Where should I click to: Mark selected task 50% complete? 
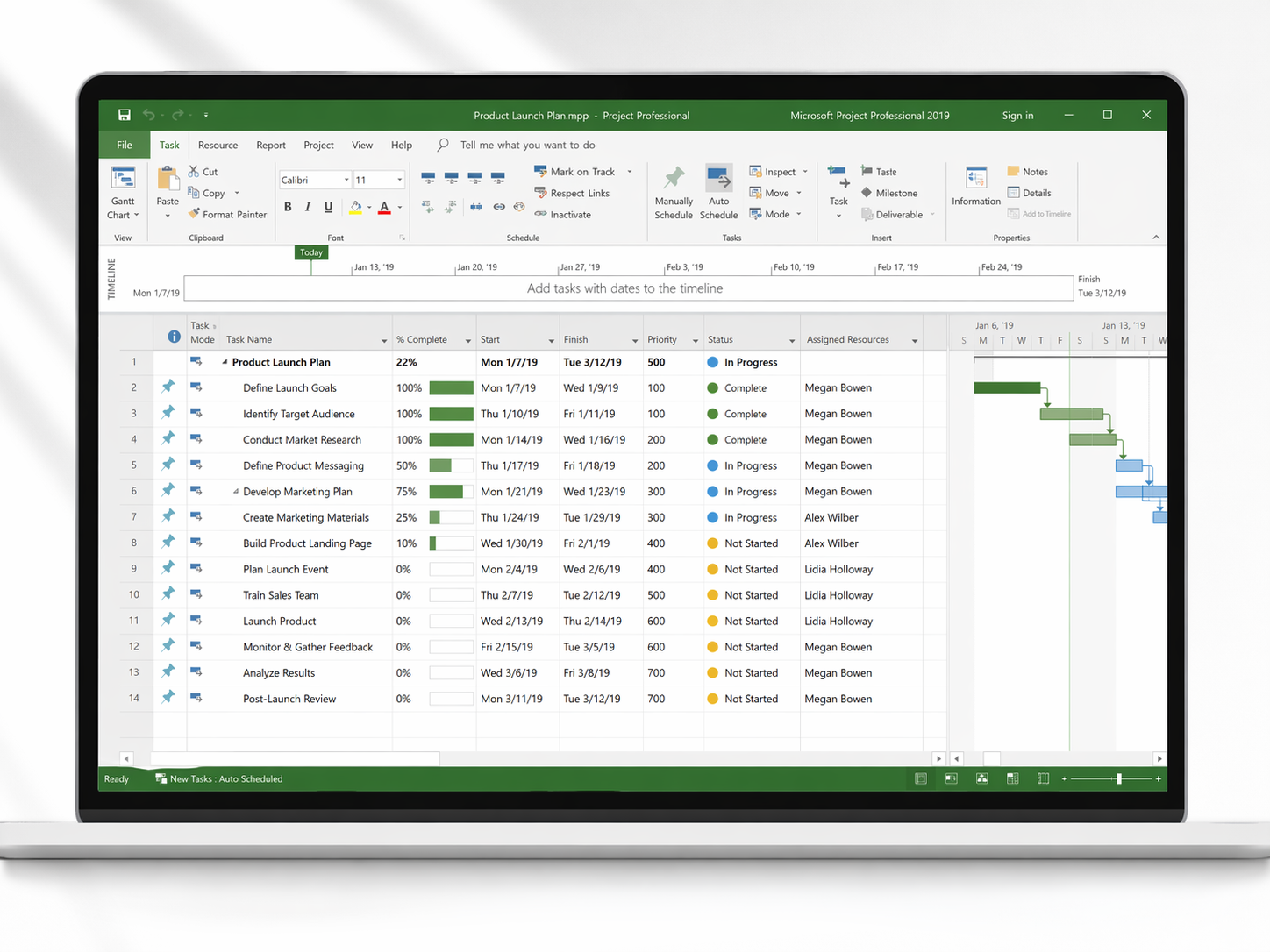coord(474,178)
